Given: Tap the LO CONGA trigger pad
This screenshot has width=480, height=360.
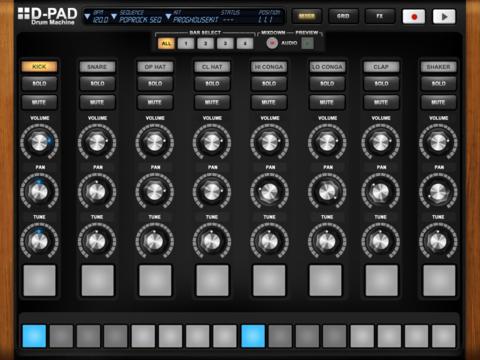Looking at the screenshot, I should (x=326, y=280).
